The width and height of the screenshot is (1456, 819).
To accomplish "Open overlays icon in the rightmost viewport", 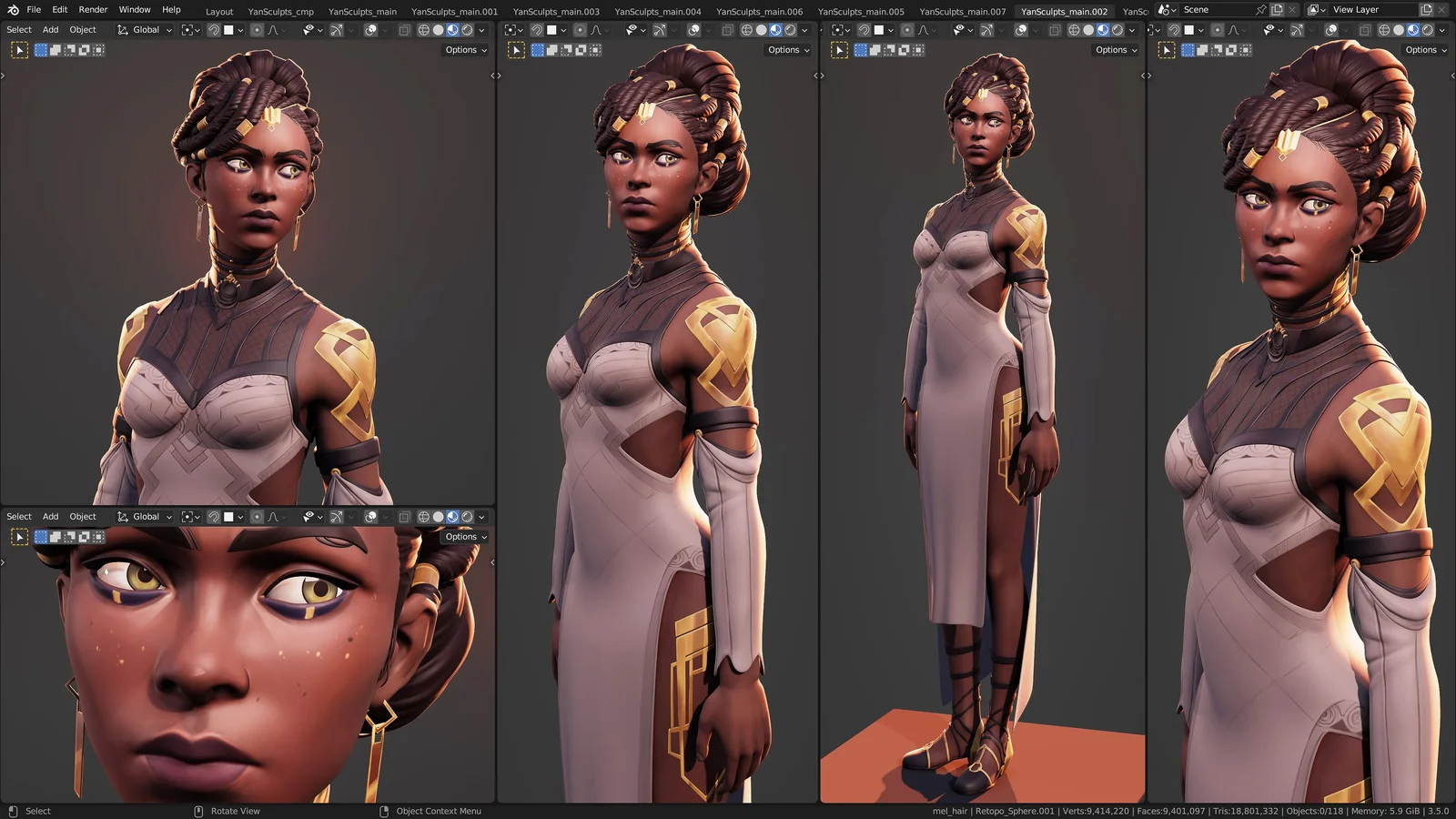I will tap(1330, 30).
